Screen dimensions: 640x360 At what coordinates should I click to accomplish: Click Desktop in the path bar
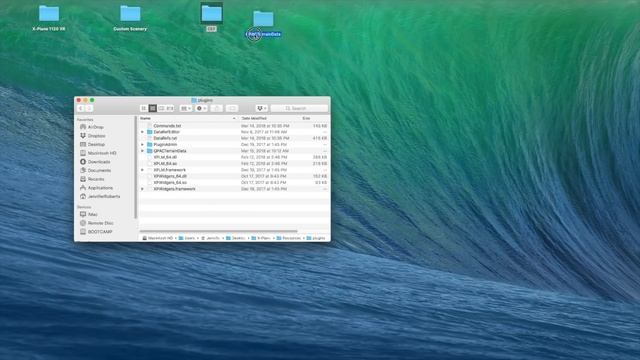pyautogui.click(x=236, y=238)
